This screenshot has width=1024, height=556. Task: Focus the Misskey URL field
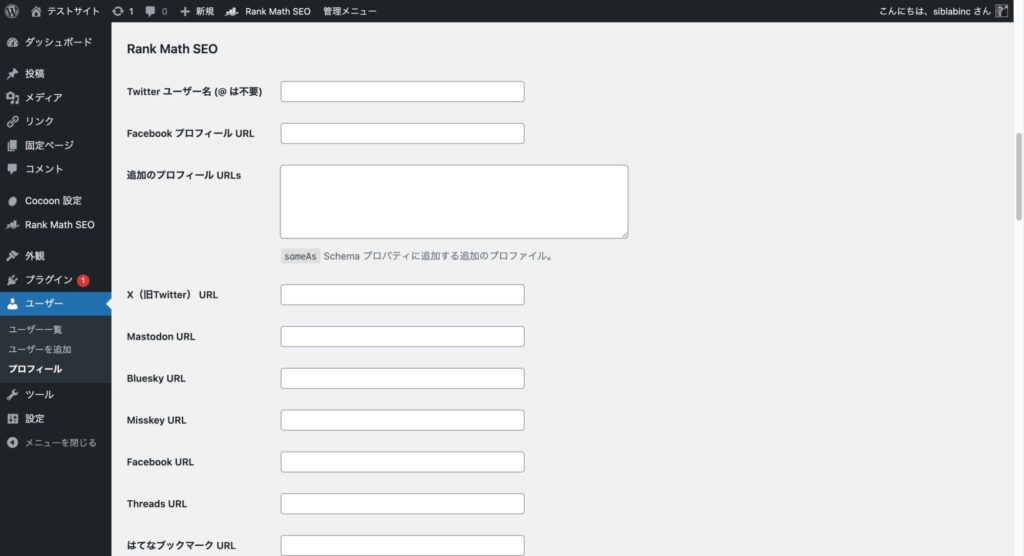click(402, 420)
